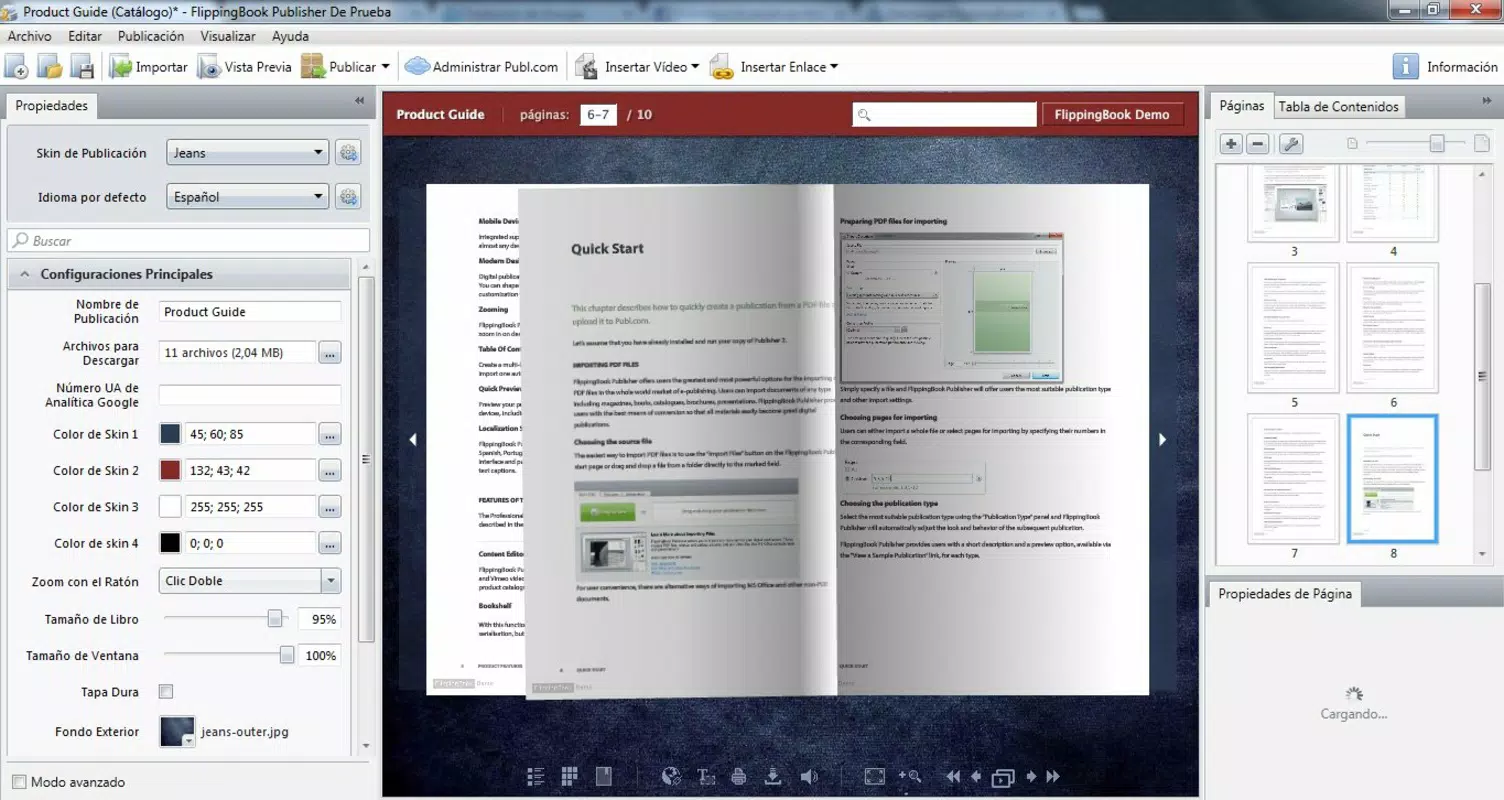Expand the Publicar dropdown arrow
The image size is (1504, 800).
(385, 67)
